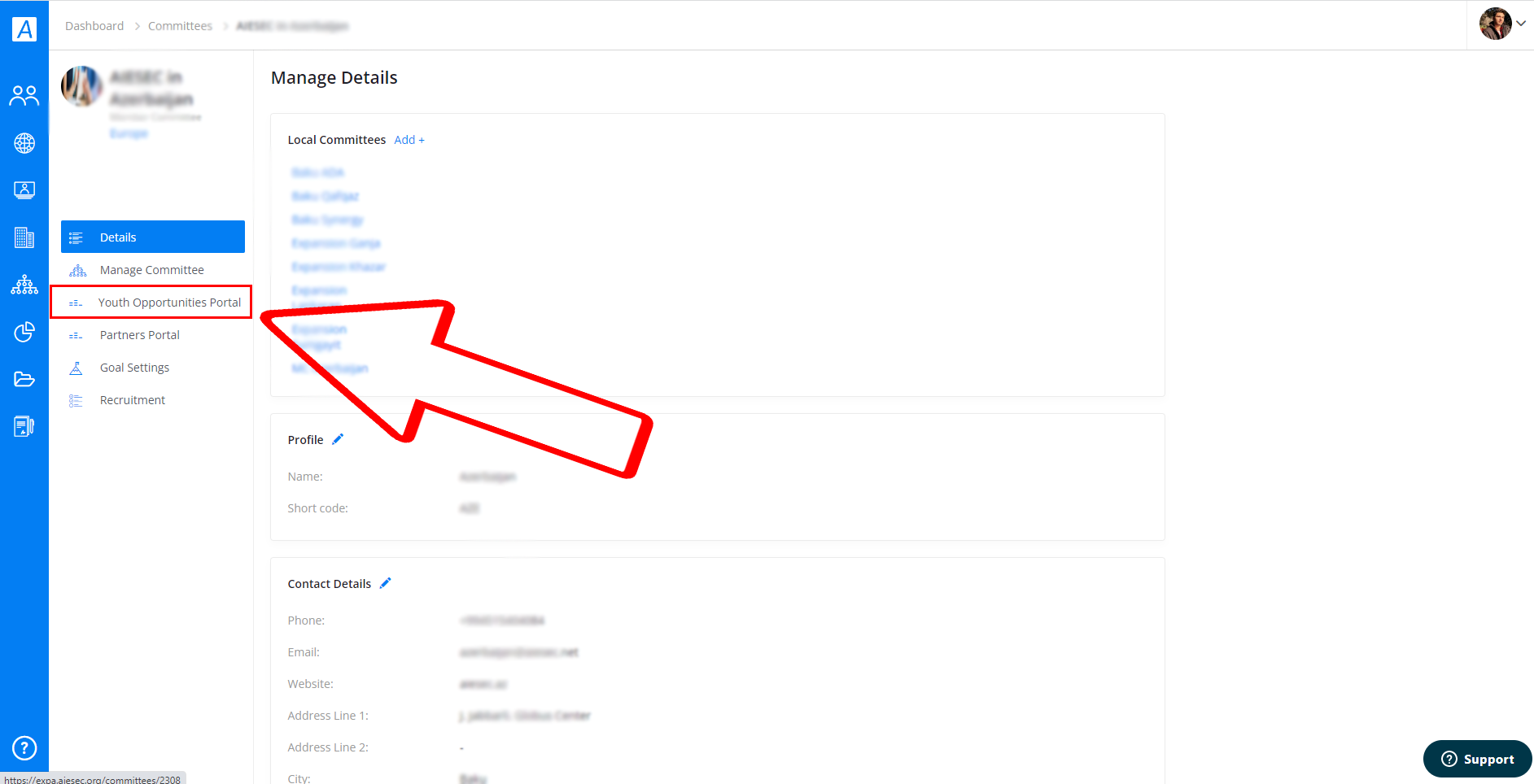Screen dimensions: 1534x784
Task: Open the first local committee link
Action: [317, 172]
